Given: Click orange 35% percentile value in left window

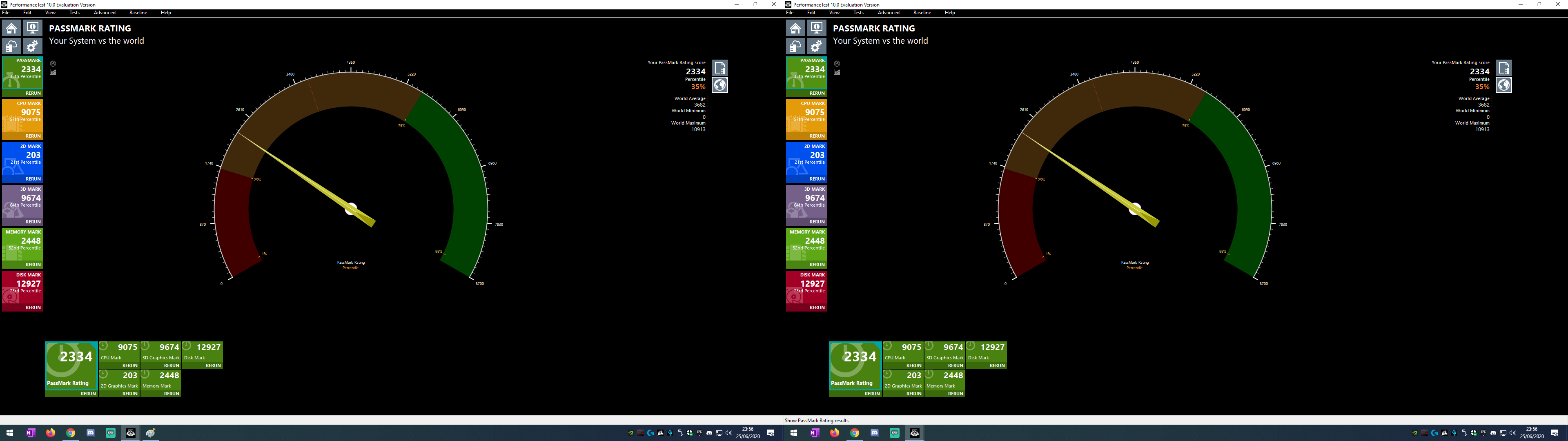Looking at the screenshot, I should point(698,87).
